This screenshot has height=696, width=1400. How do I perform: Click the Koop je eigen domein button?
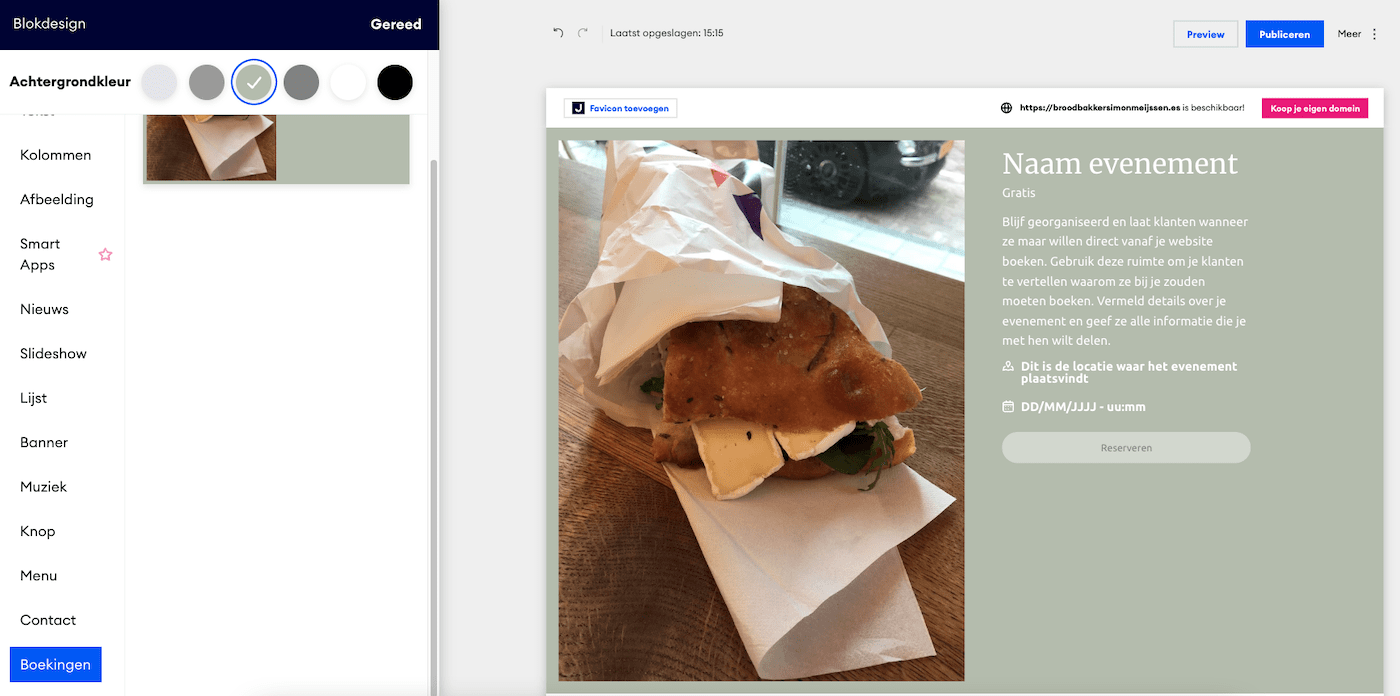[1315, 108]
